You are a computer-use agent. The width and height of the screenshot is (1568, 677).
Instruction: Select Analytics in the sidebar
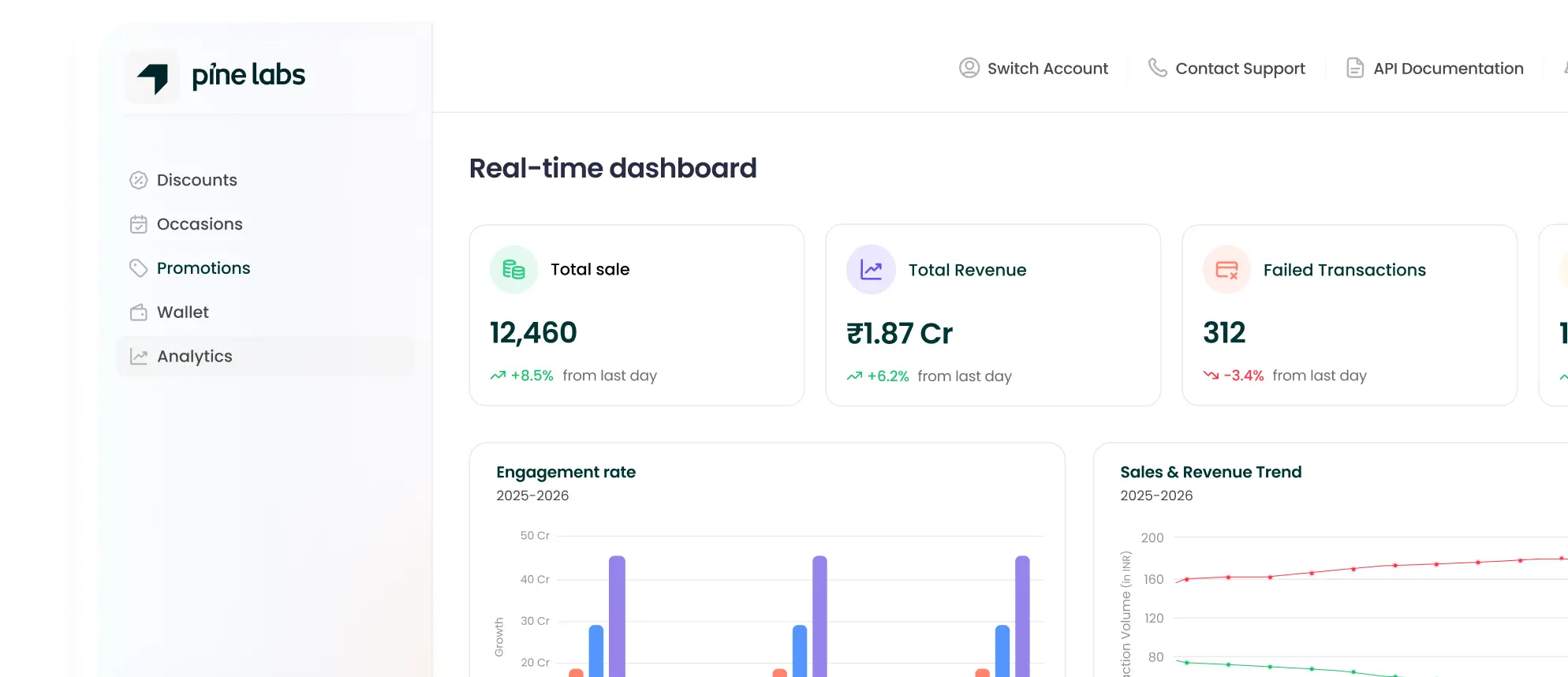265,357
